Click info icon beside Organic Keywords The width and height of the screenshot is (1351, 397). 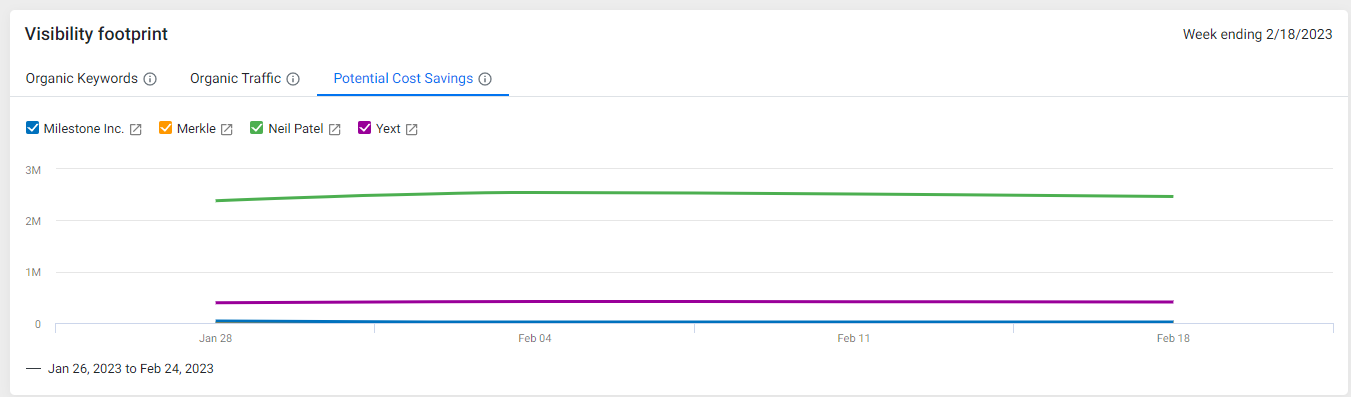point(150,79)
